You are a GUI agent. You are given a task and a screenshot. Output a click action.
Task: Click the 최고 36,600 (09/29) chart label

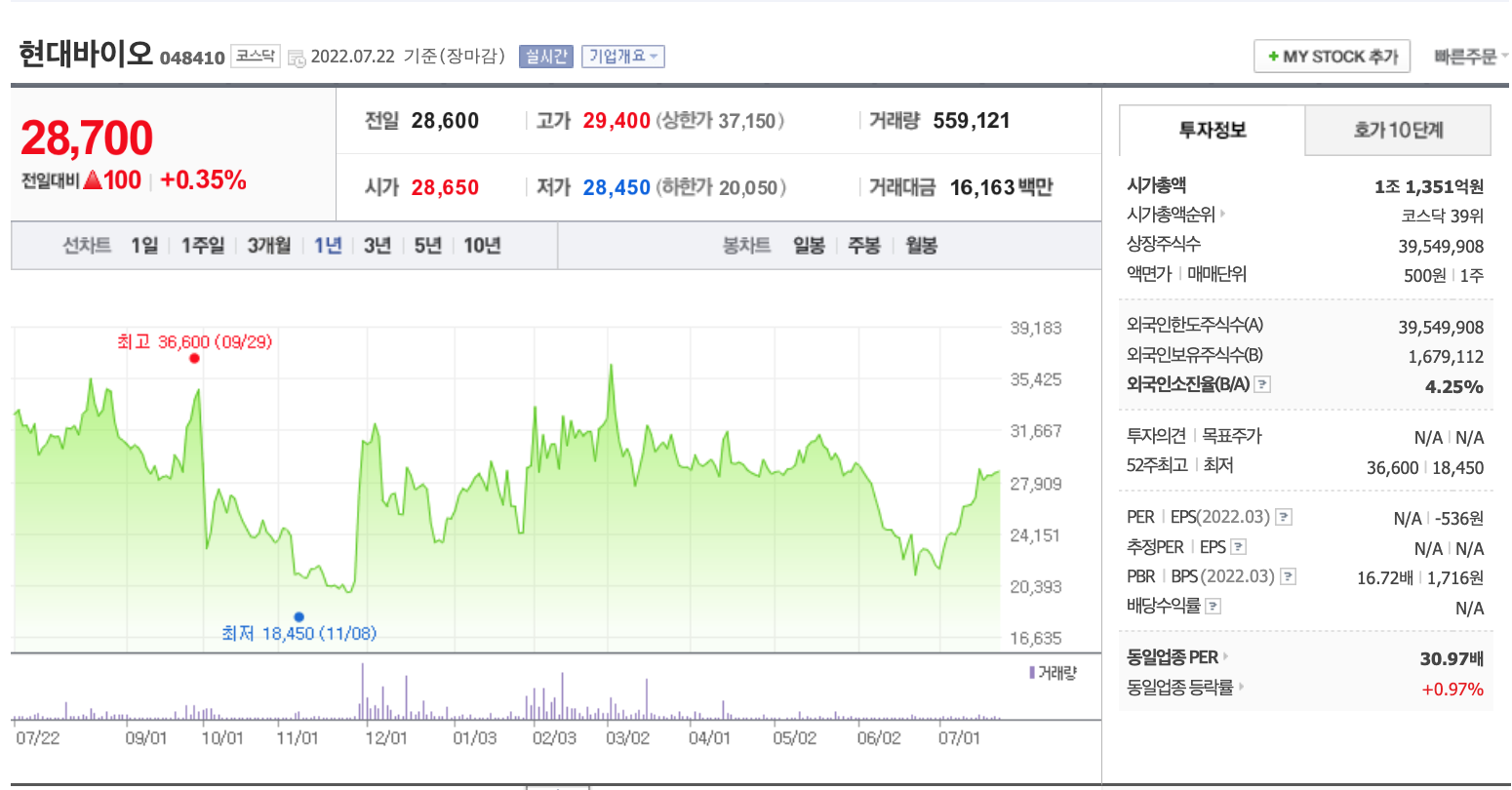pos(194,342)
